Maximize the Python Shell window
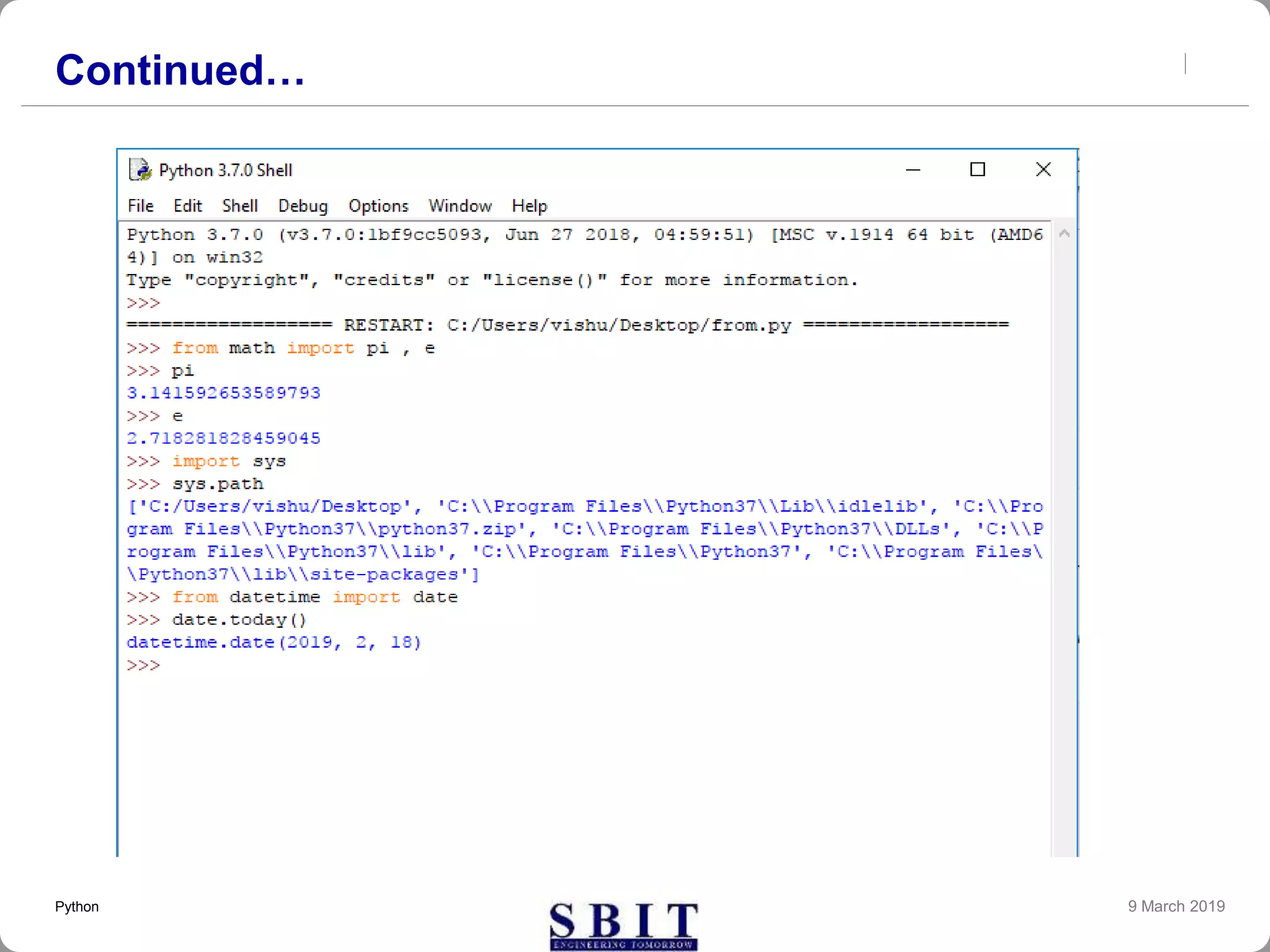This screenshot has height=952, width=1270. (977, 169)
